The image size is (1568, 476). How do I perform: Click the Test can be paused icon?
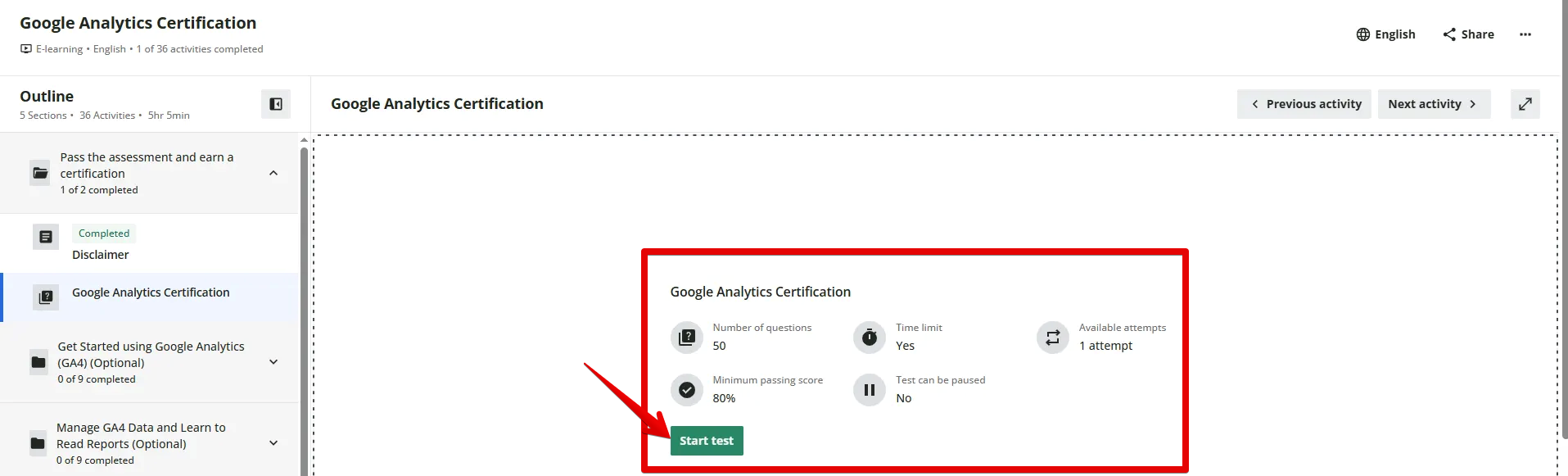tap(870, 390)
